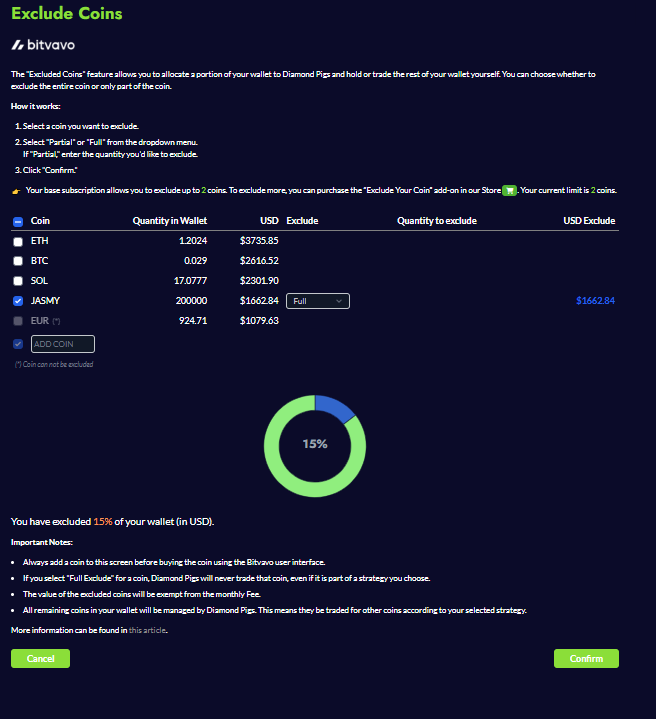Screen dimensions: 656x719
Task: Check the BTC coin checkbox
Action: point(17,261)
